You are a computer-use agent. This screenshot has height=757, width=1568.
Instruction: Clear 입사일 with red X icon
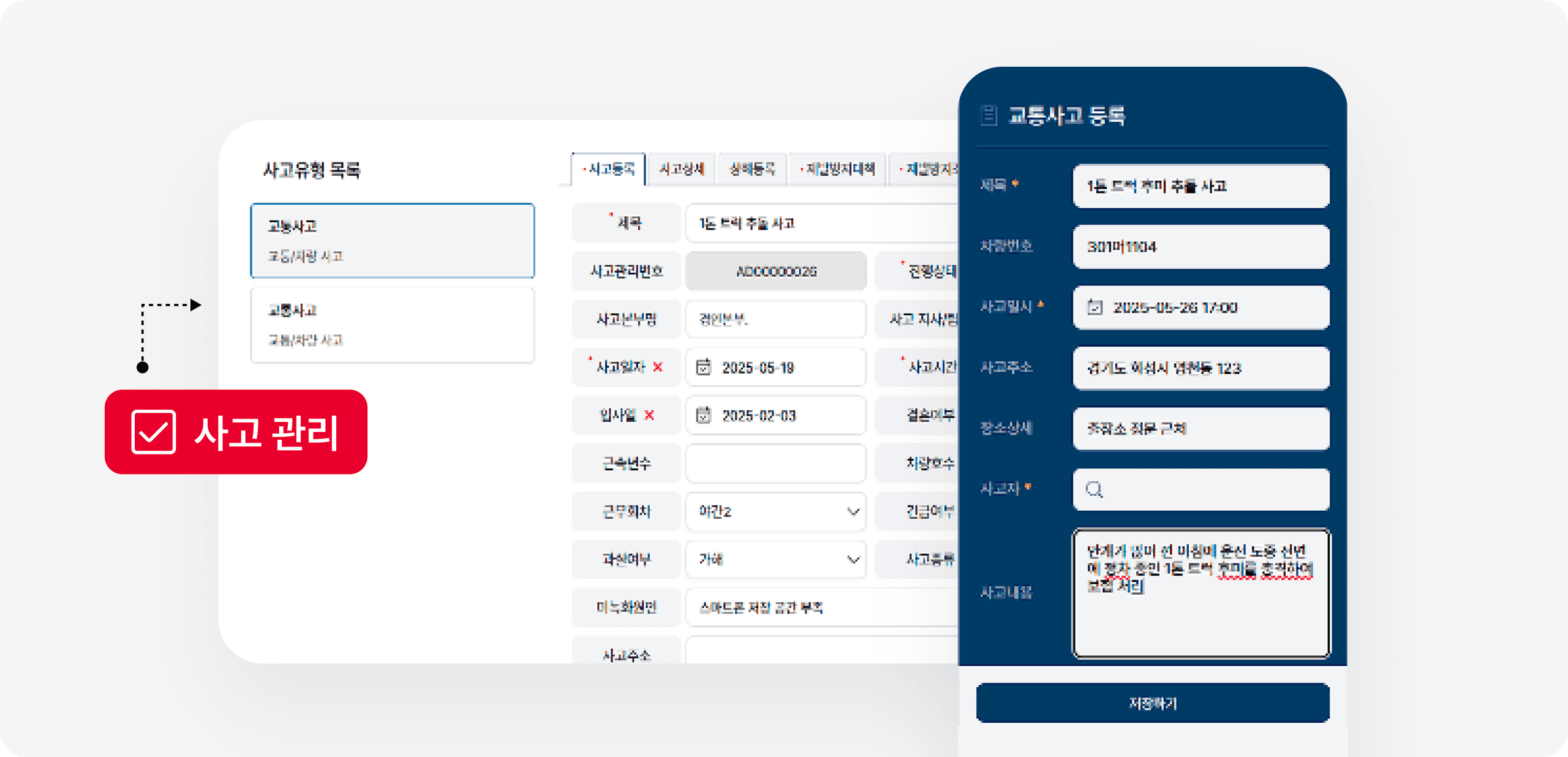click(x=649, y=415)
